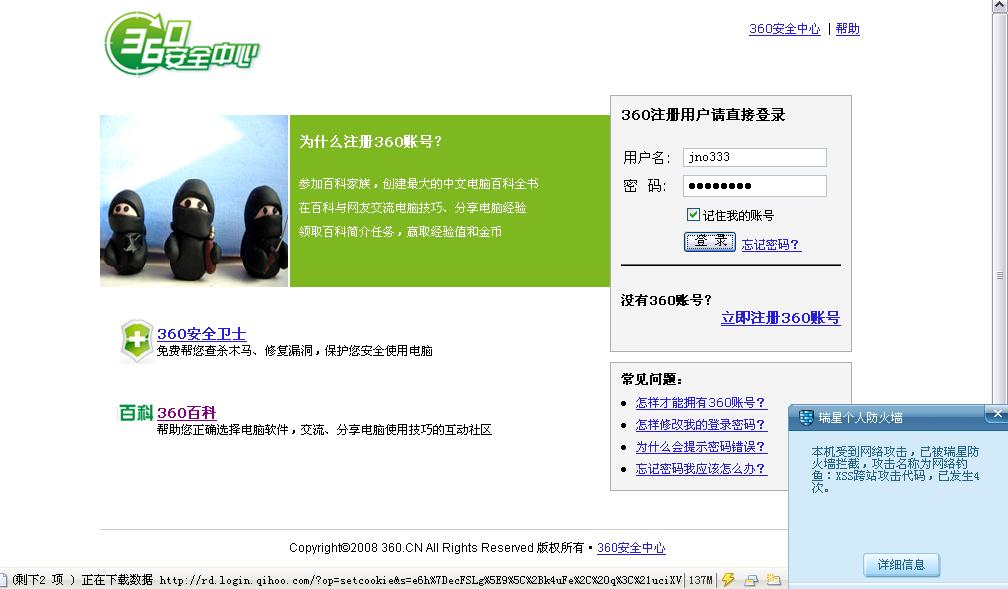The width and height of the screenshot is (1008, 589).
Task: Click the Rising firewall popup shield icon
Action: tap(806, 417)
